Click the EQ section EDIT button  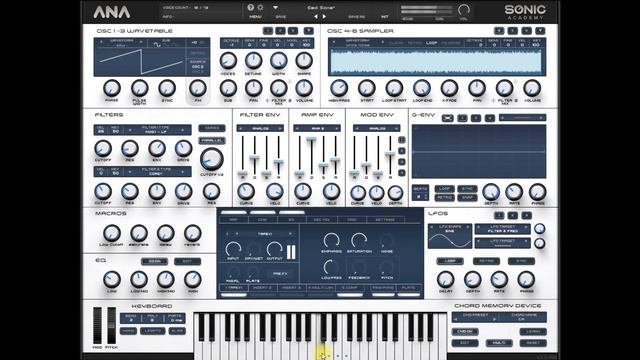tap(187, 261)
